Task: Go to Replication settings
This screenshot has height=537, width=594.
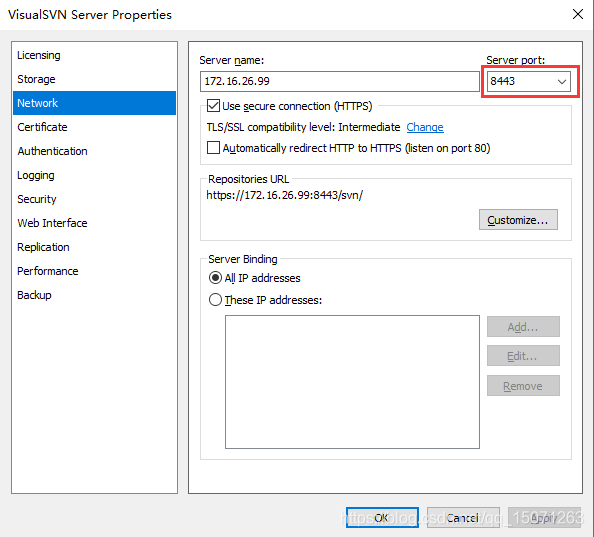Action: point(94,247)
